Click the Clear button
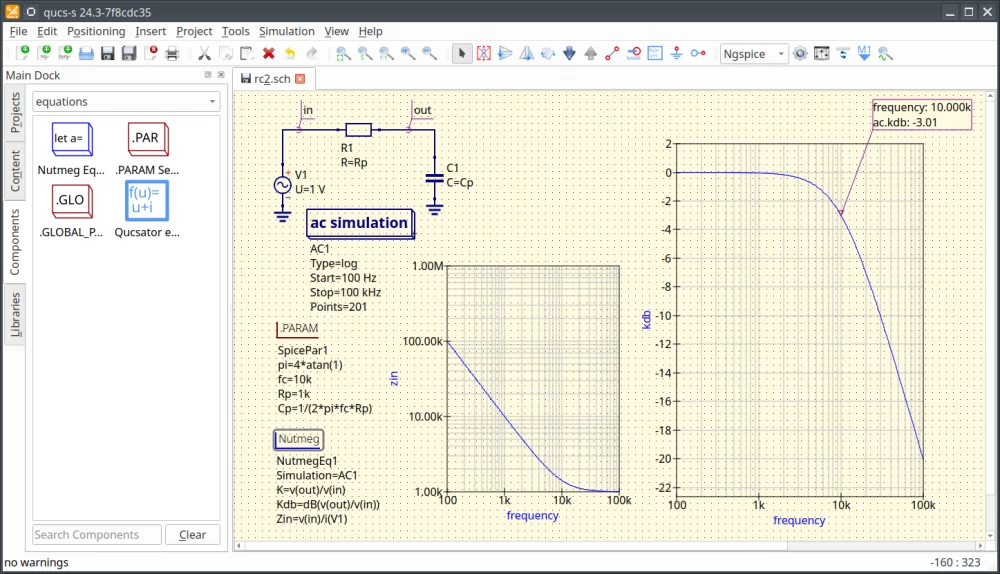The height and width of the screenshot is (574, 1000). tap(192, 534)
